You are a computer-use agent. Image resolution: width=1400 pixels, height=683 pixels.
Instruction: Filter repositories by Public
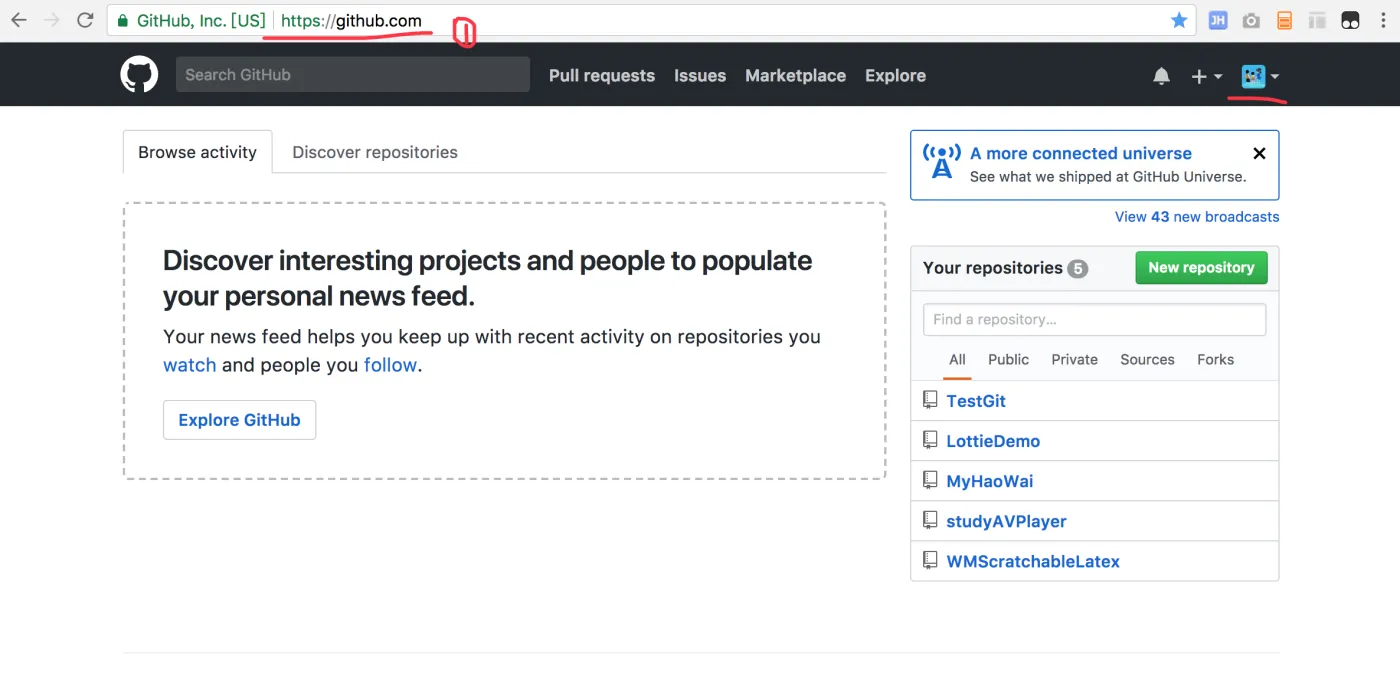[x=1008, y=360]
